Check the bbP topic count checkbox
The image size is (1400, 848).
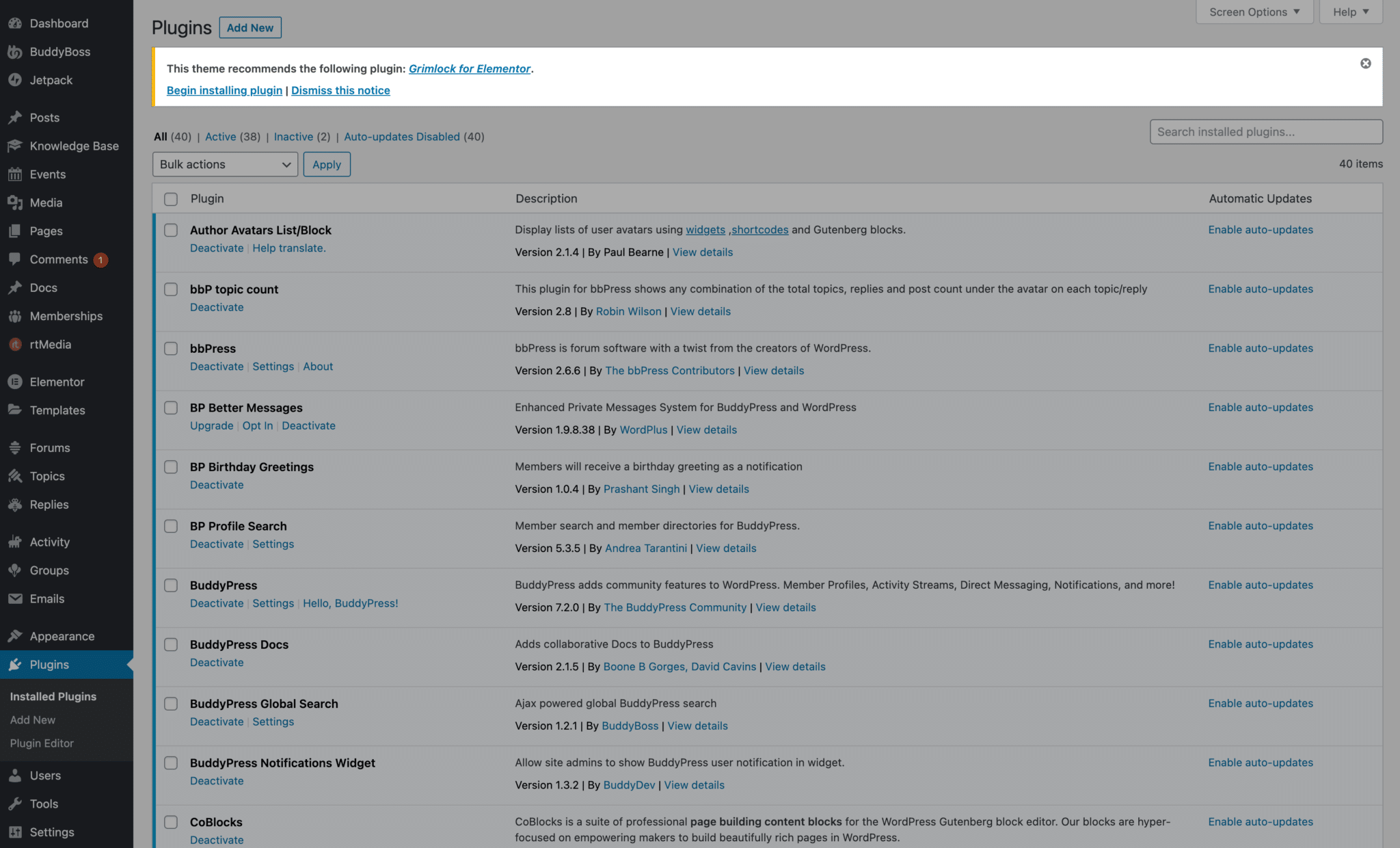click(x=171, y=289)
